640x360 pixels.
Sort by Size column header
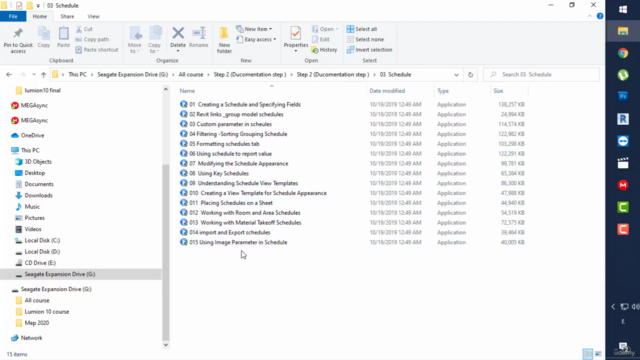(498, 91)
